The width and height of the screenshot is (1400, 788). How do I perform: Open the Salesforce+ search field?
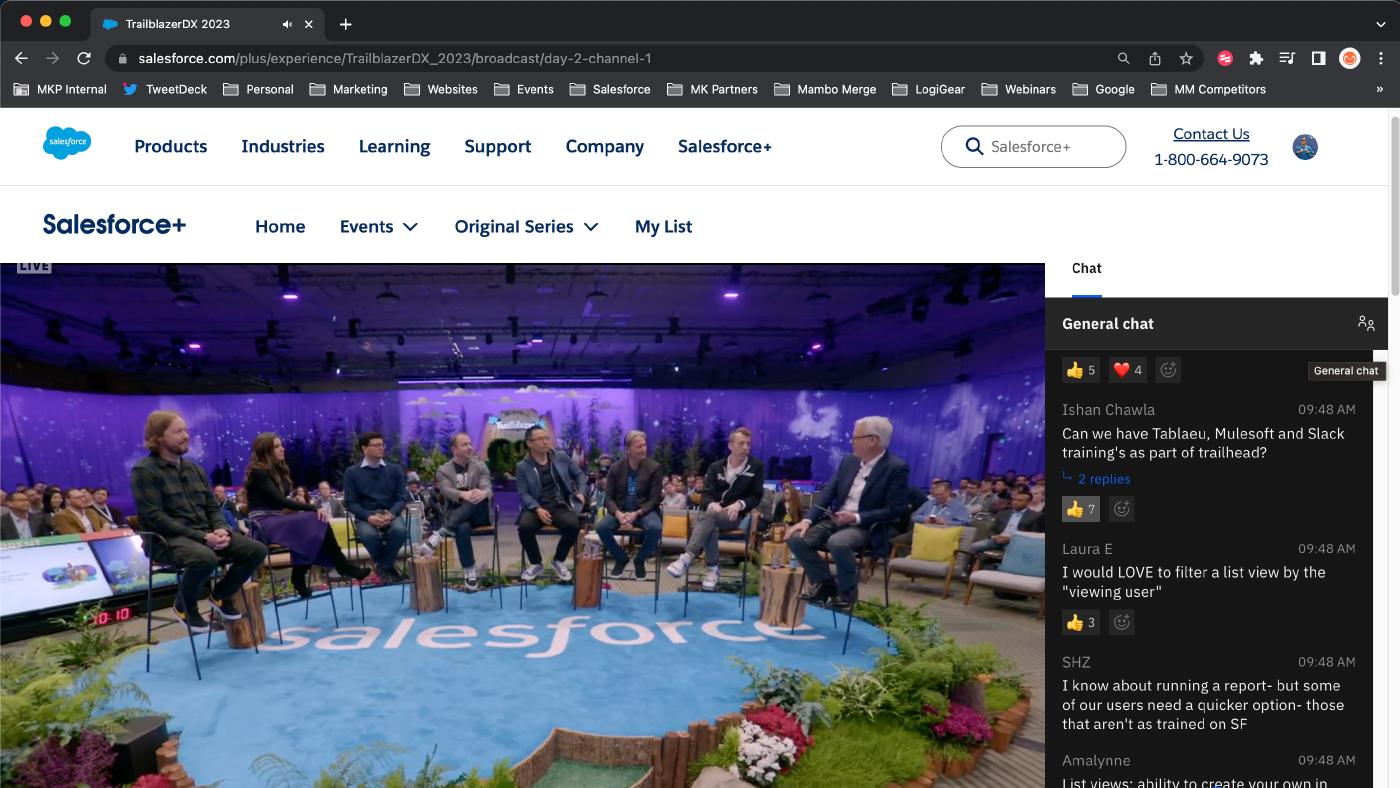(x=1033, y=146)
